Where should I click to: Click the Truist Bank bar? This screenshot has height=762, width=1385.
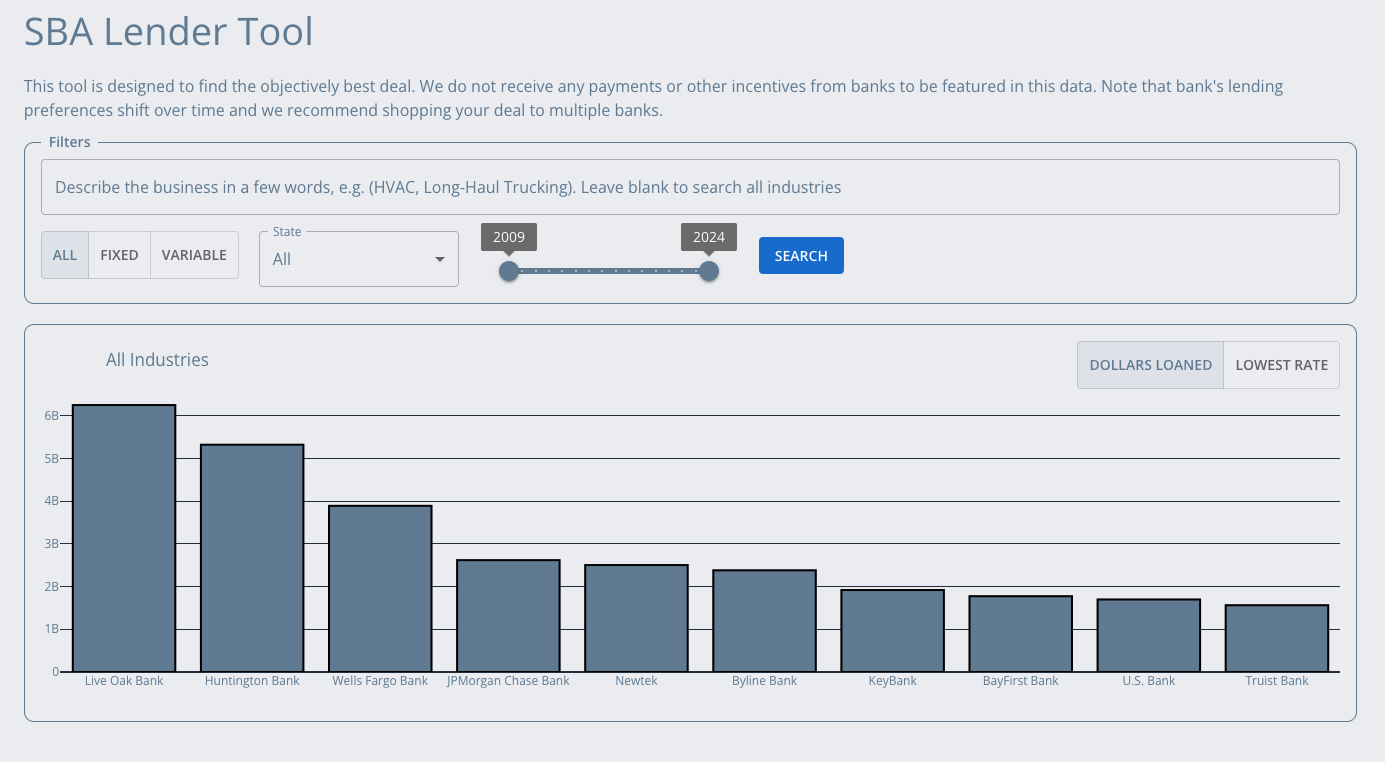[1276, 638]
